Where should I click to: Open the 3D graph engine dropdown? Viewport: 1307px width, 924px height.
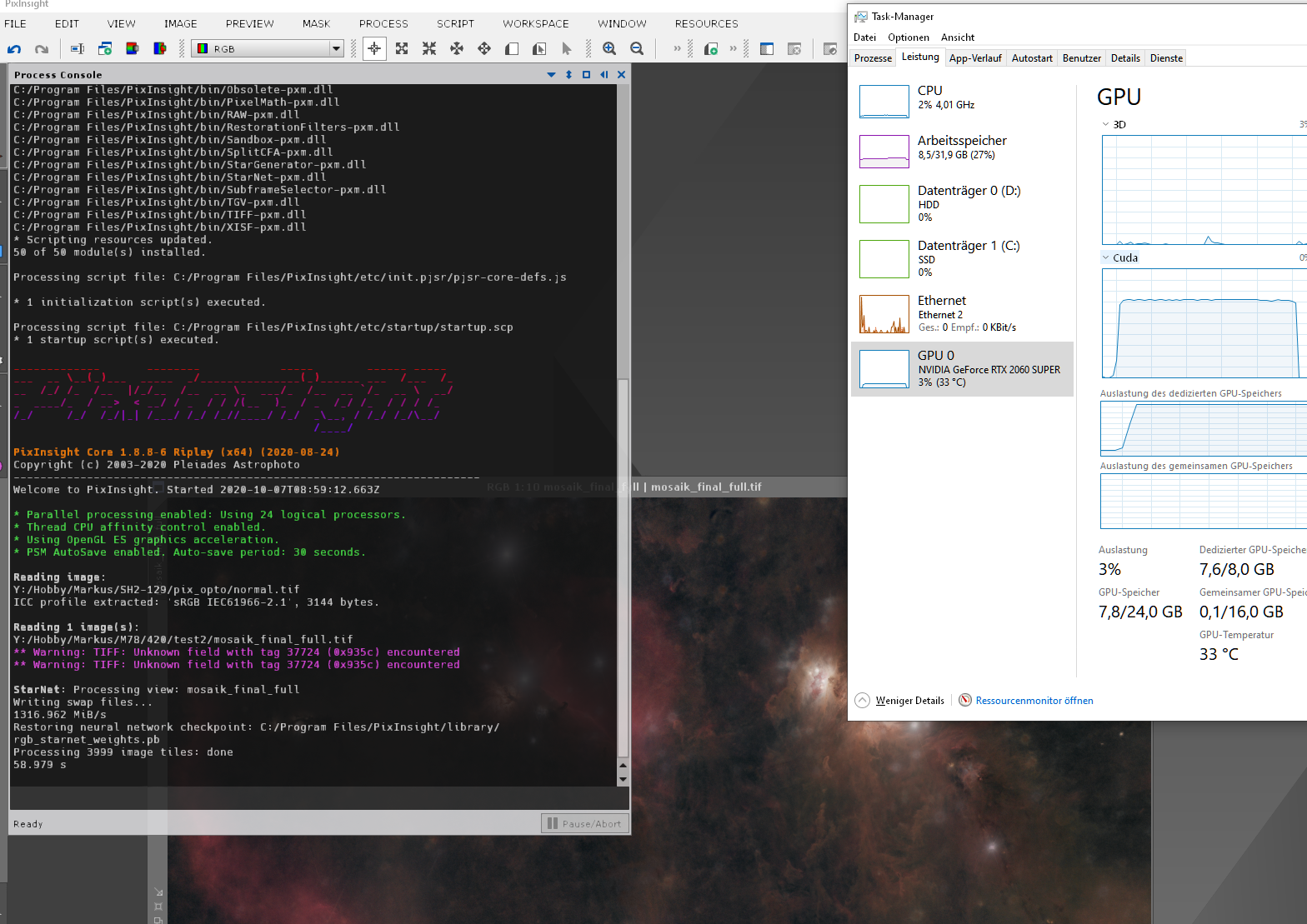pyautogui.click(x=1114, y=124)
